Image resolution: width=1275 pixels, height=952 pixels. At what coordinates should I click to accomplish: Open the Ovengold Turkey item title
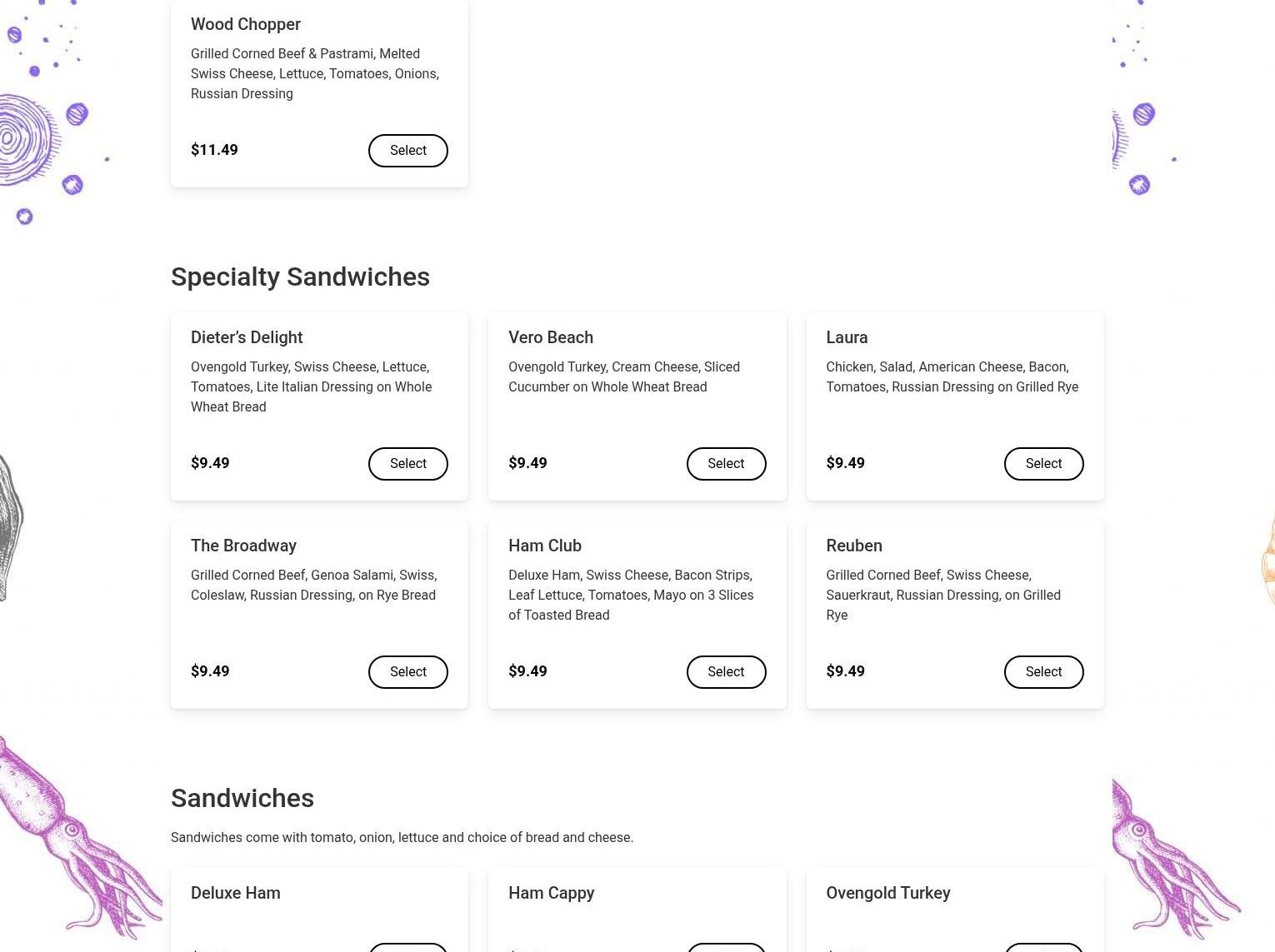pos(888,893)
